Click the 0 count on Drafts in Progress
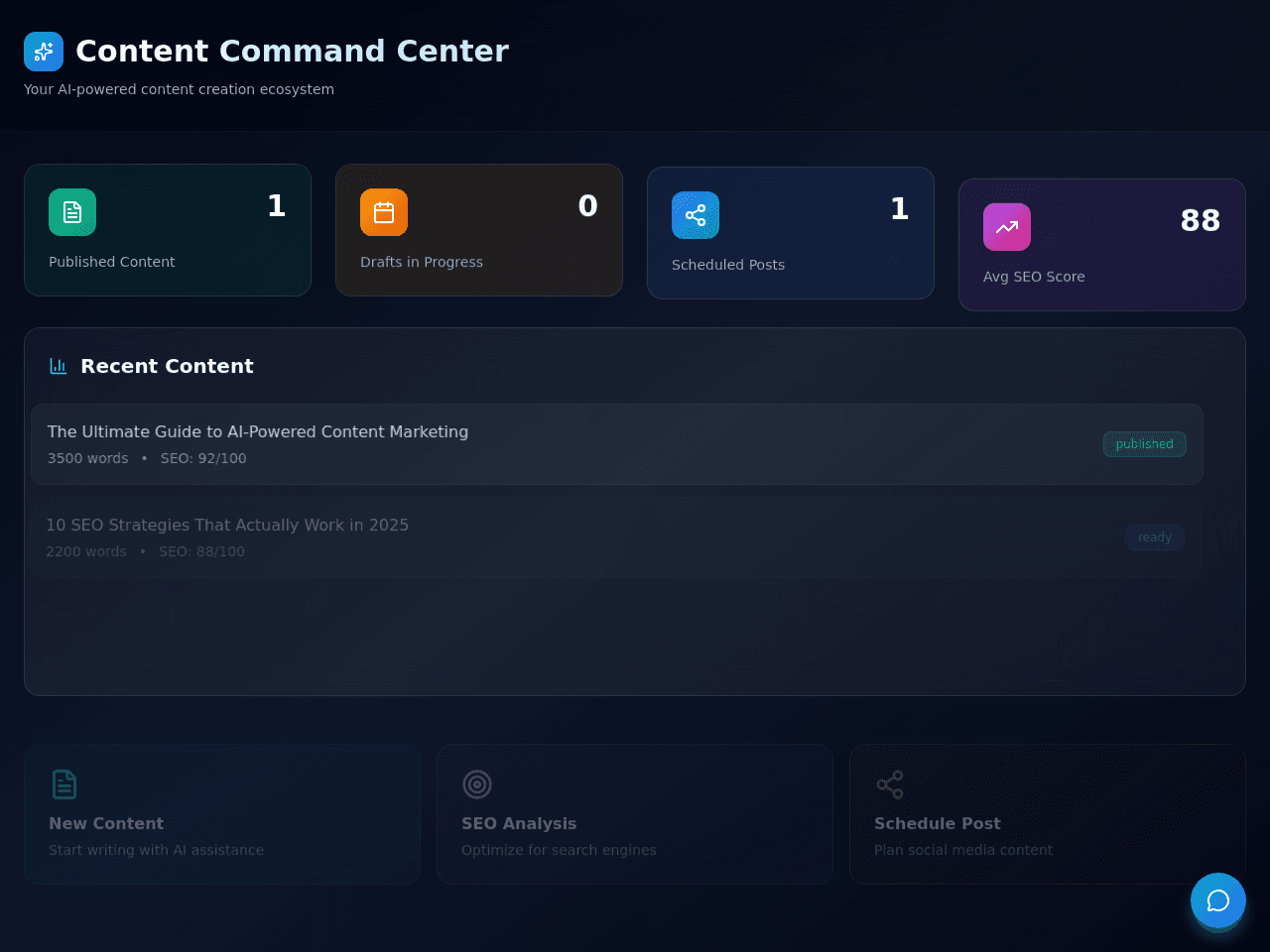The width and height of the screenshot is (1270, 952). click(588, 205)
